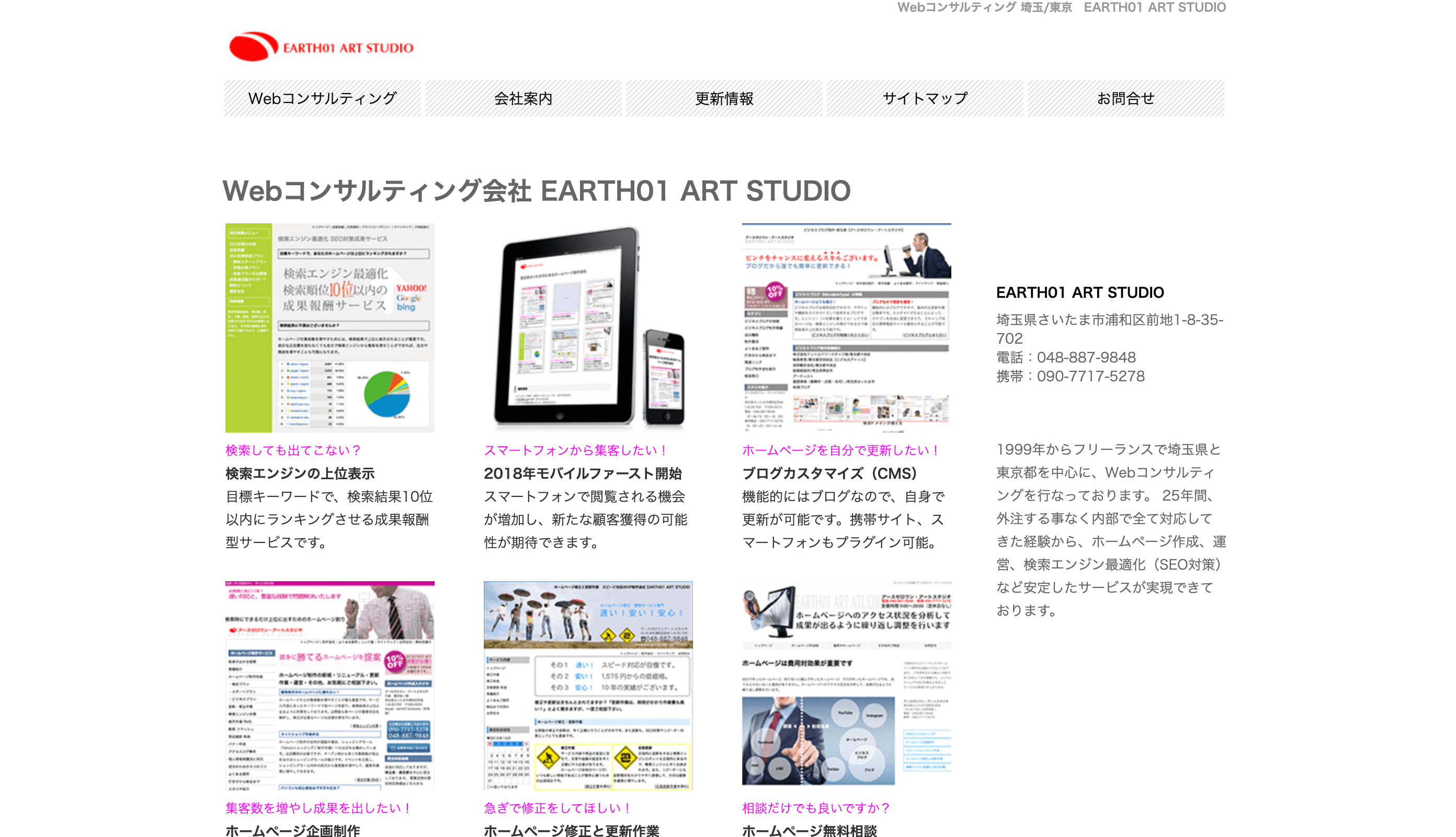The image size is (1456, 837).
Task: Click the main page title Webコンサルティング会社
Action: click(537, 191)
